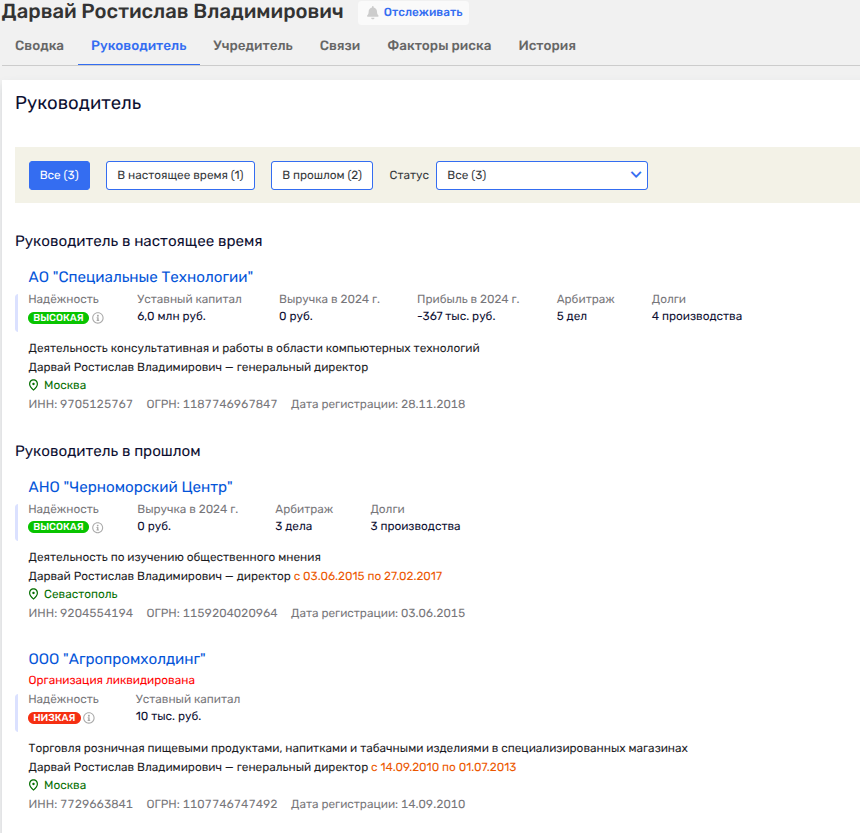
Task: Click the Севастополь location pin icon
Action: pyautogui.click(x=33, y=594)
